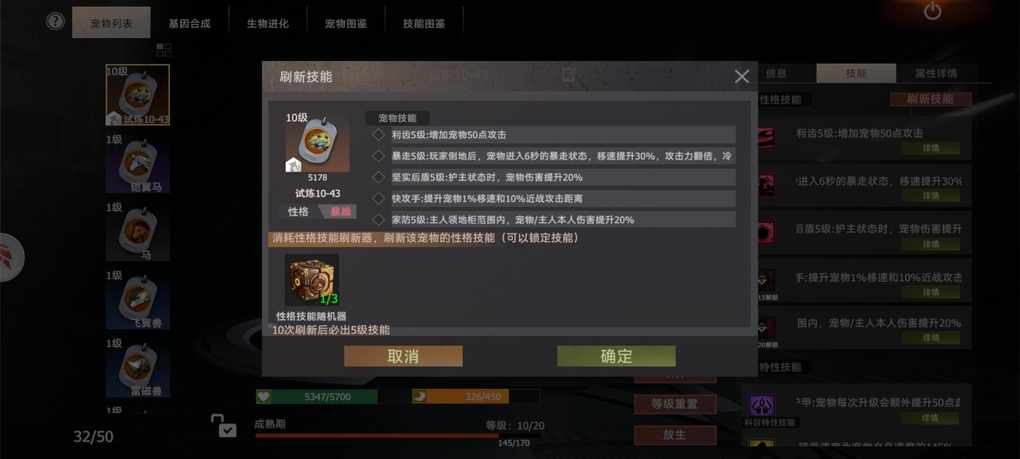Pick the 雷喵兽 pet tag icon
Image resolution: width=1020 pixels, height=459 pixels.
click(x=138, y=367)
